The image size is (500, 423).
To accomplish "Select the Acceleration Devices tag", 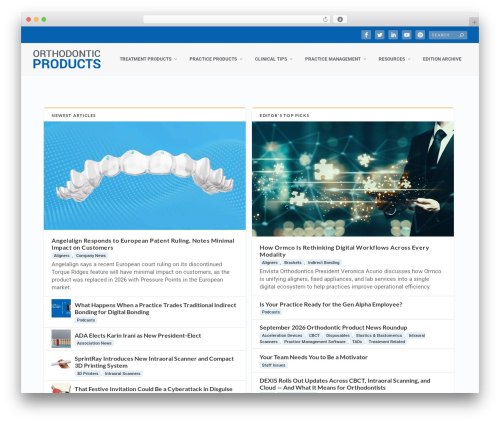I will (x=282, y=335).
